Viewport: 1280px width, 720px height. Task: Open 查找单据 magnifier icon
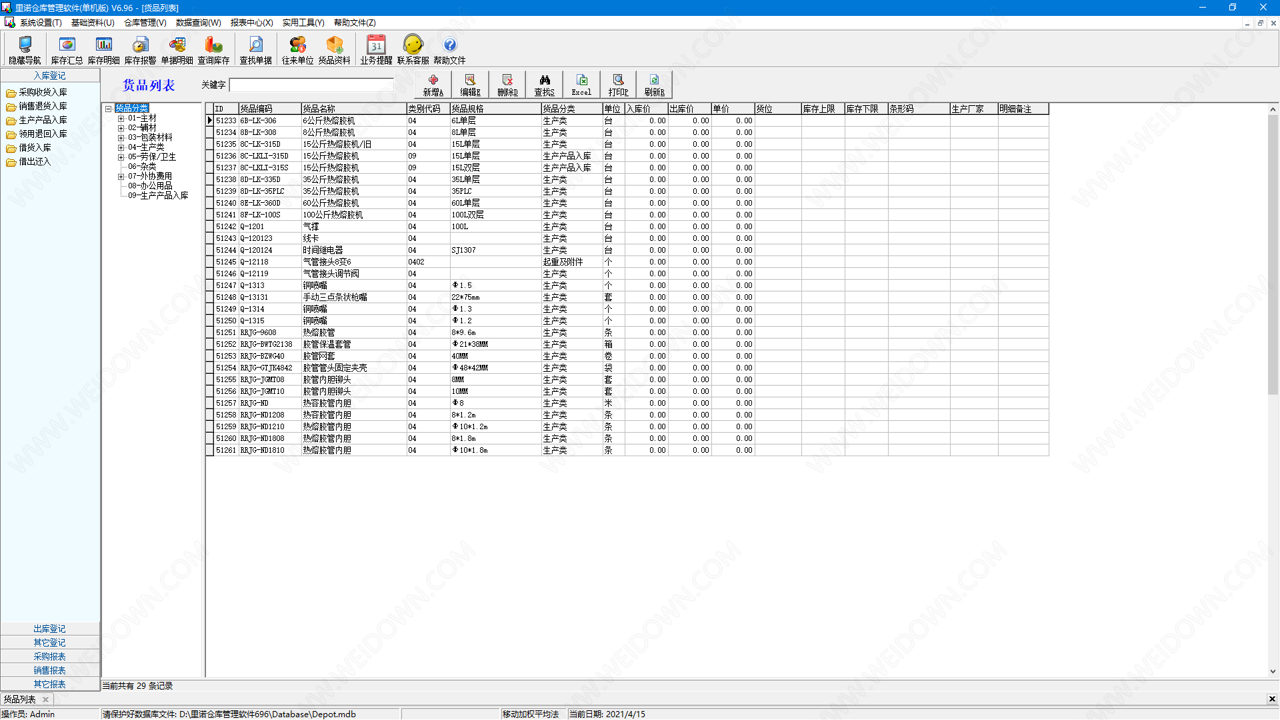pos(256,50)
